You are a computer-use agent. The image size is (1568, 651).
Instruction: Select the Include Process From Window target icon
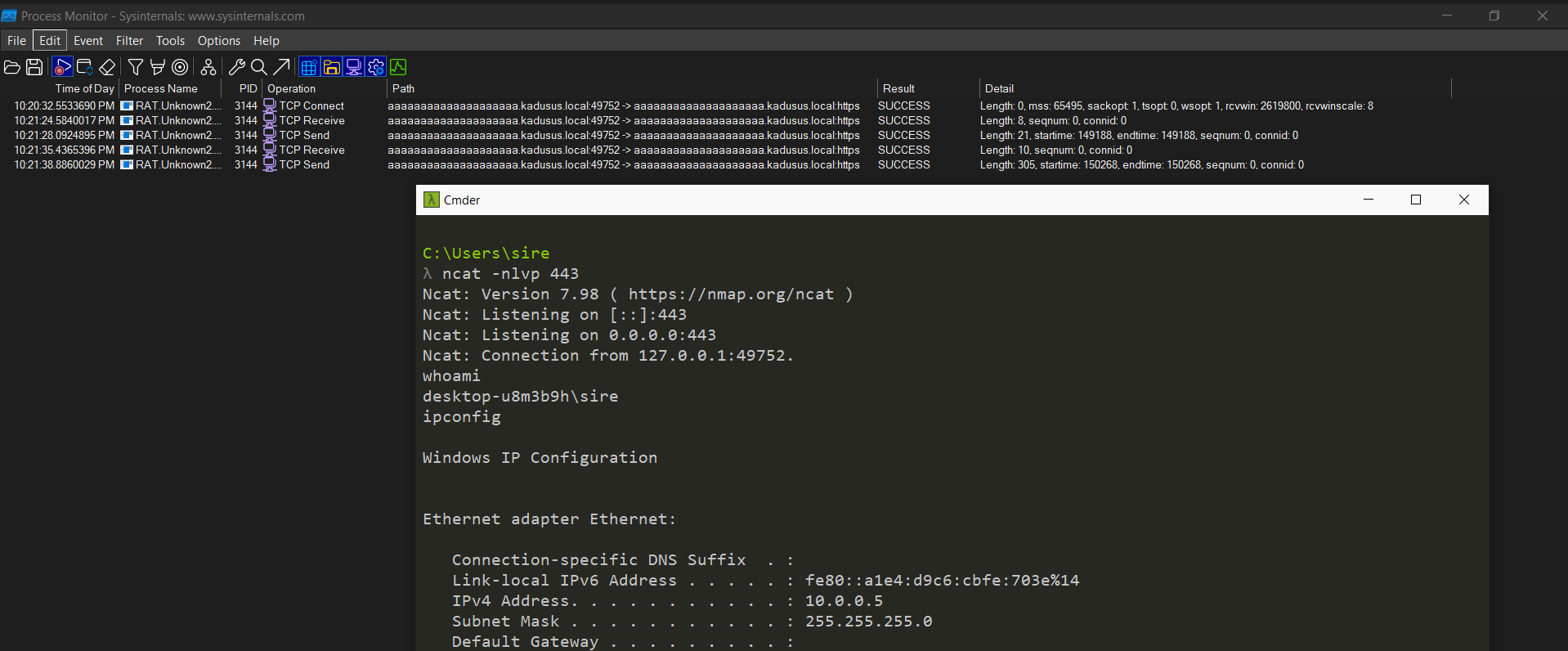[x=180, y=67]
